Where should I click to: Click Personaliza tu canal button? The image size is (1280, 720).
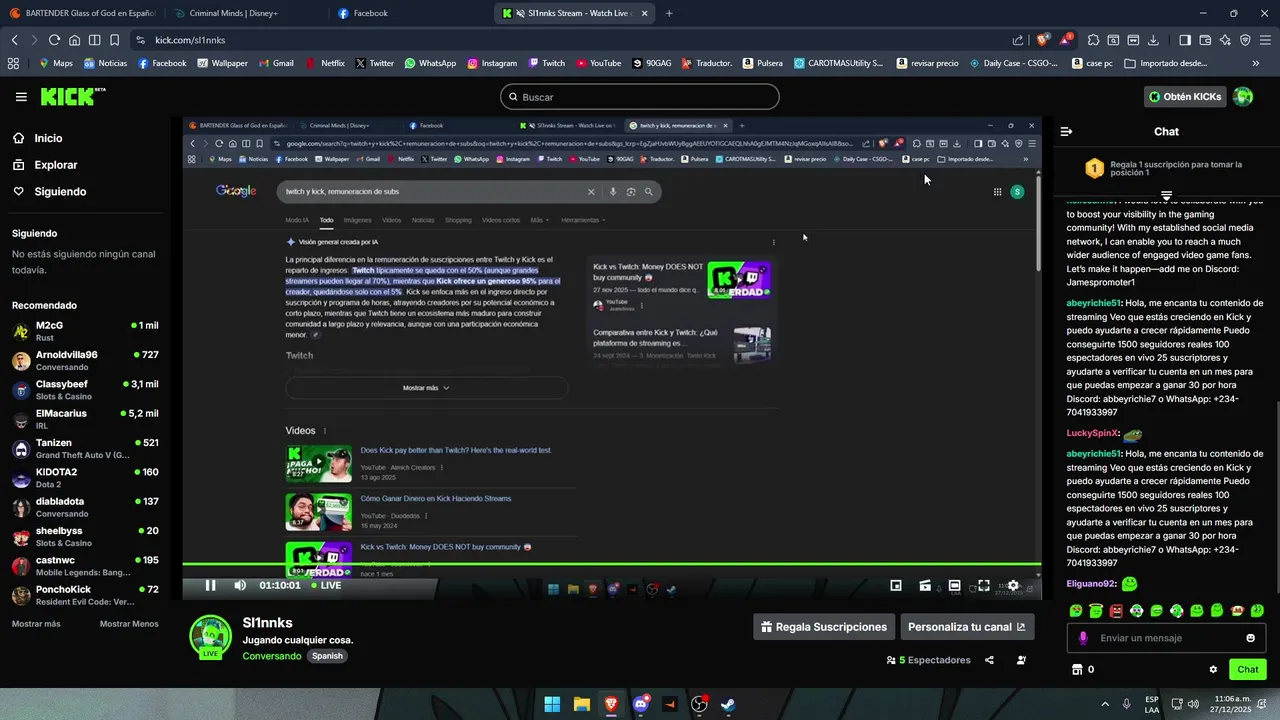pos(966,627)
